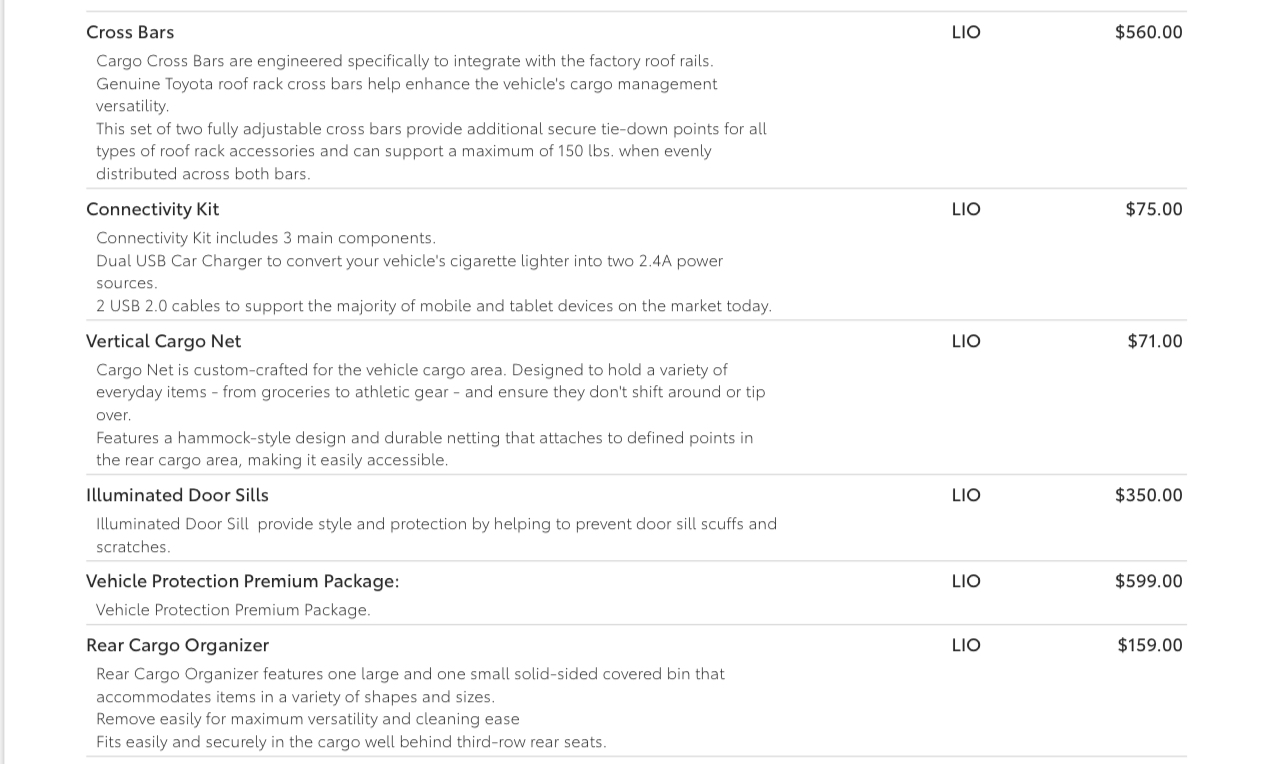Click LIO label for Illuminated Door Sills

click(x=966, y=495)
